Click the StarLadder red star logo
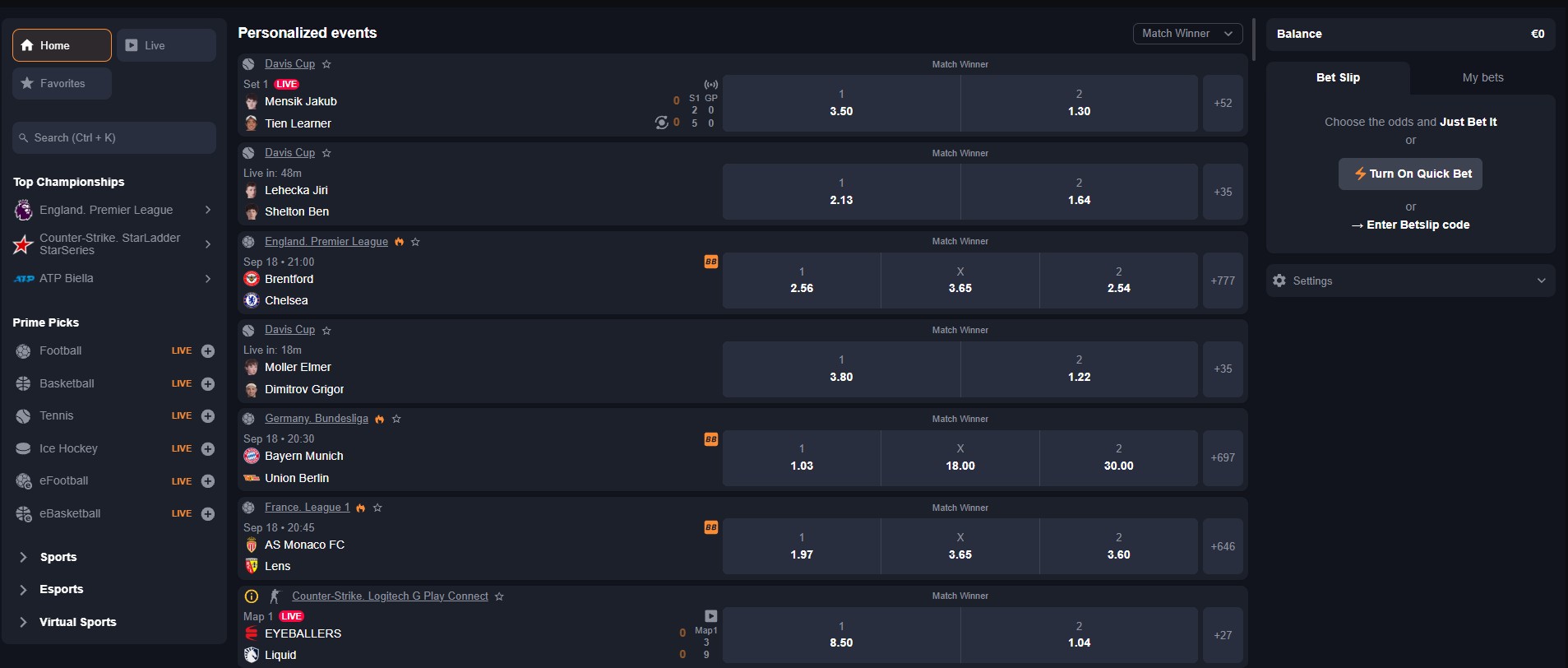 [23, 244]
